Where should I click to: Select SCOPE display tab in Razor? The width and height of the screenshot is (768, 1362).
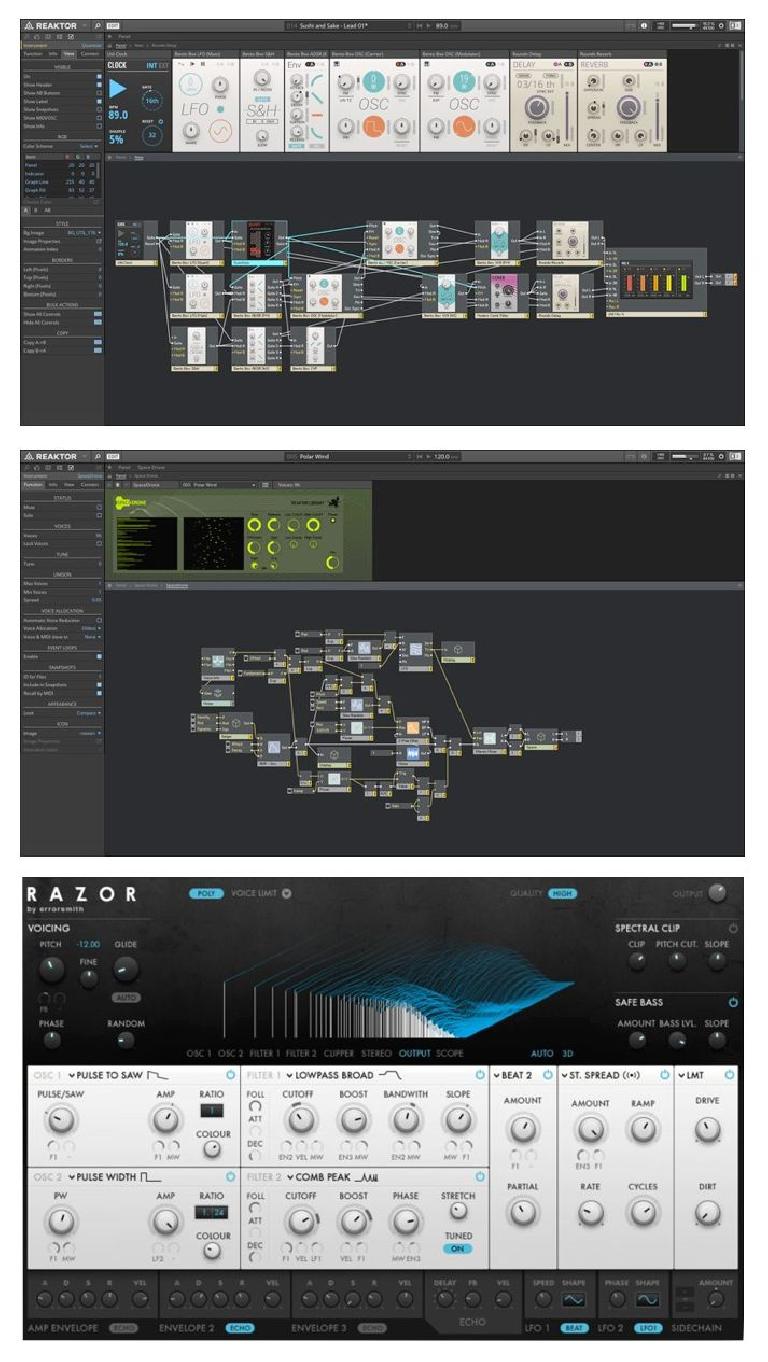(450, 1053)
